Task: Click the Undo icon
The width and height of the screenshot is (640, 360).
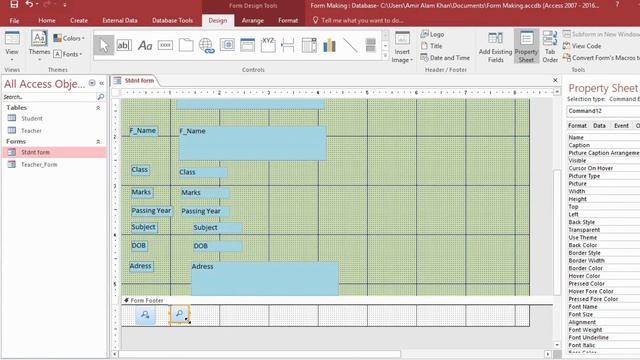Action: tap(29, 4)
